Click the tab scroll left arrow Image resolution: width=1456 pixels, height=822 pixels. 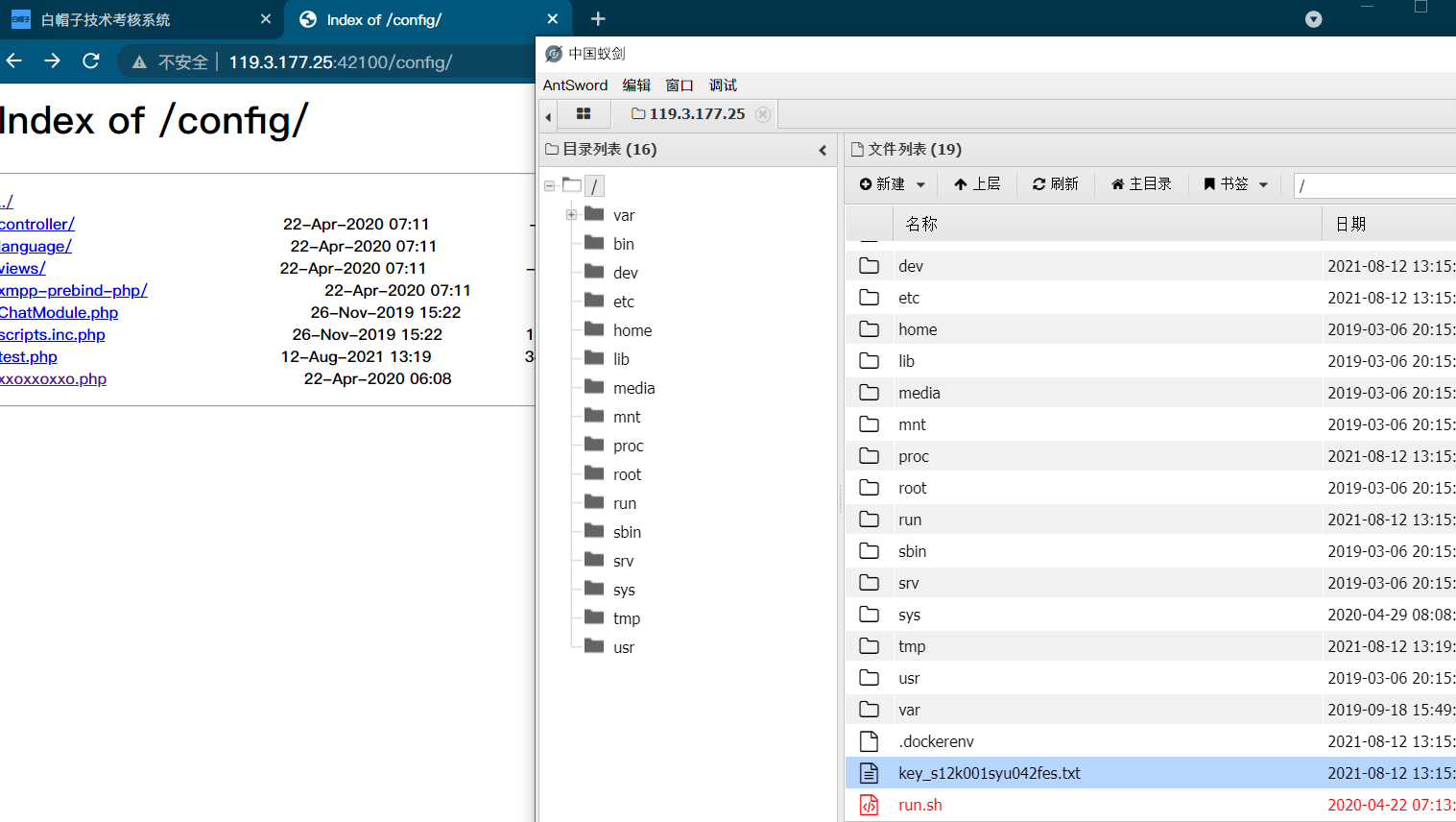[x=548, y=116]
